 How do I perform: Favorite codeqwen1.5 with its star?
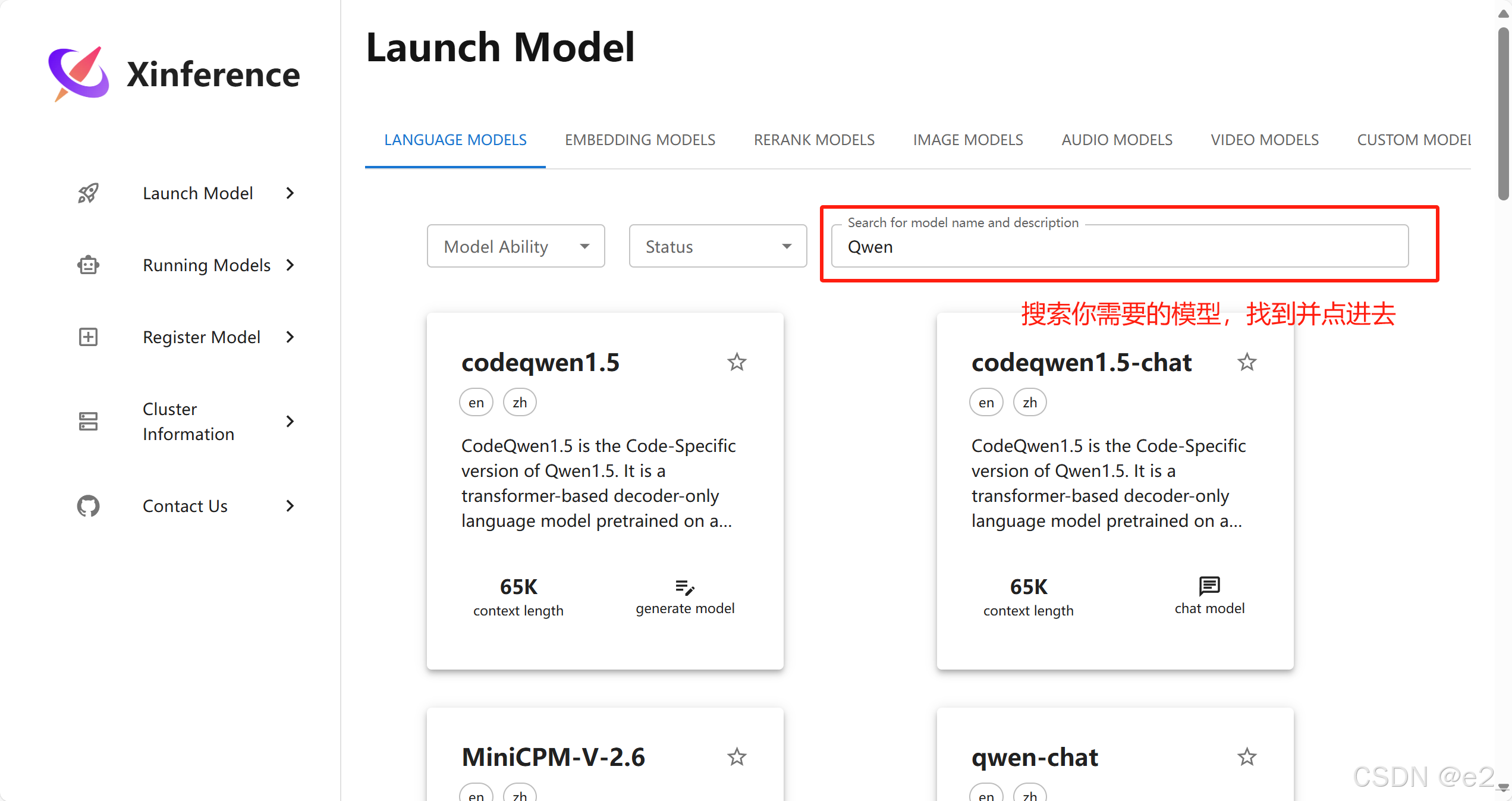pos(737,362)
